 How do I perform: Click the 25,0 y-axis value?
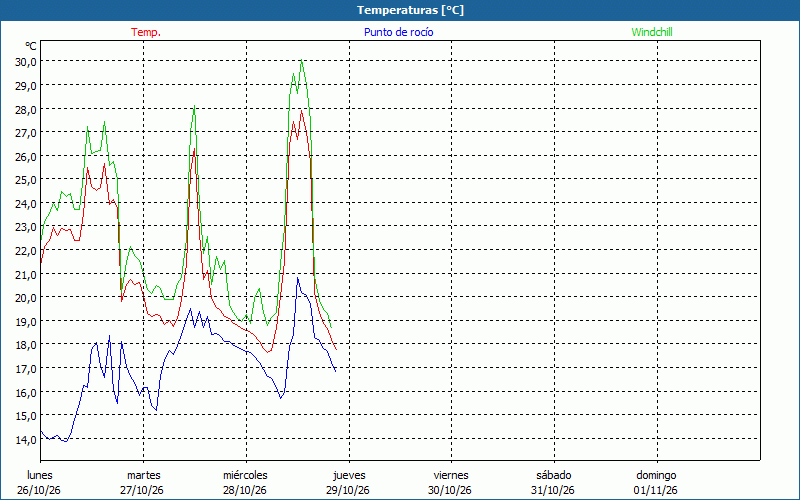click(26, 180)
